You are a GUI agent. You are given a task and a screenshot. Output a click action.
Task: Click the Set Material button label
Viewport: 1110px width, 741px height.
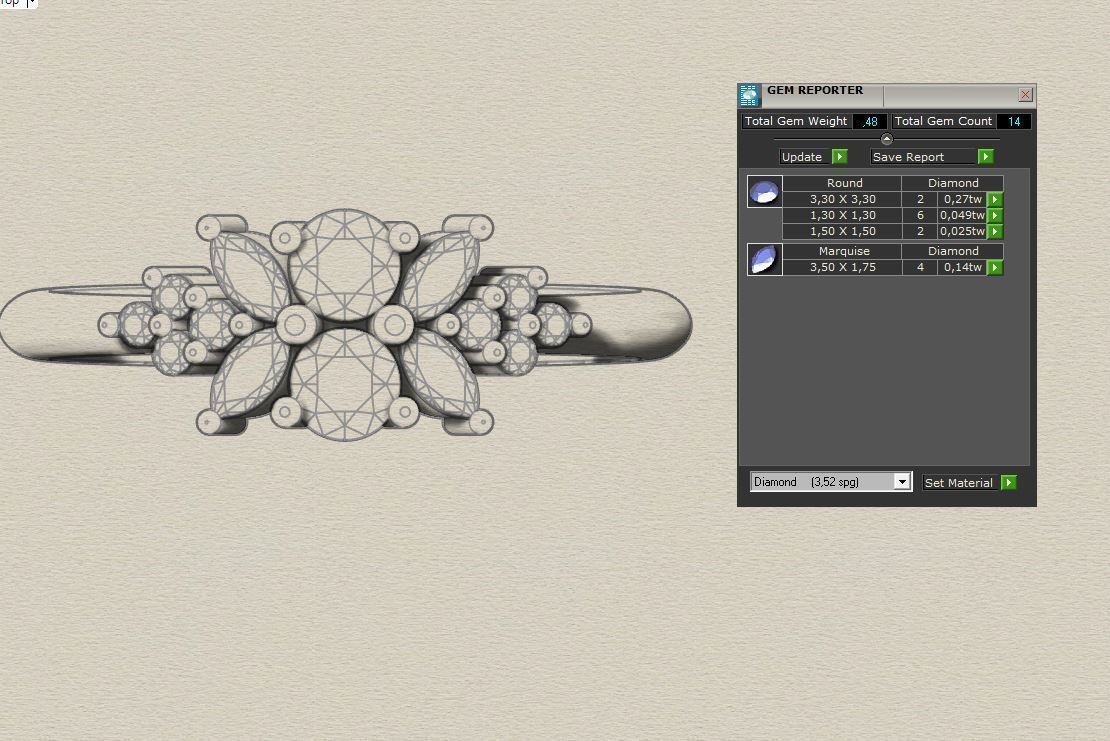click(x=959, y=483)
